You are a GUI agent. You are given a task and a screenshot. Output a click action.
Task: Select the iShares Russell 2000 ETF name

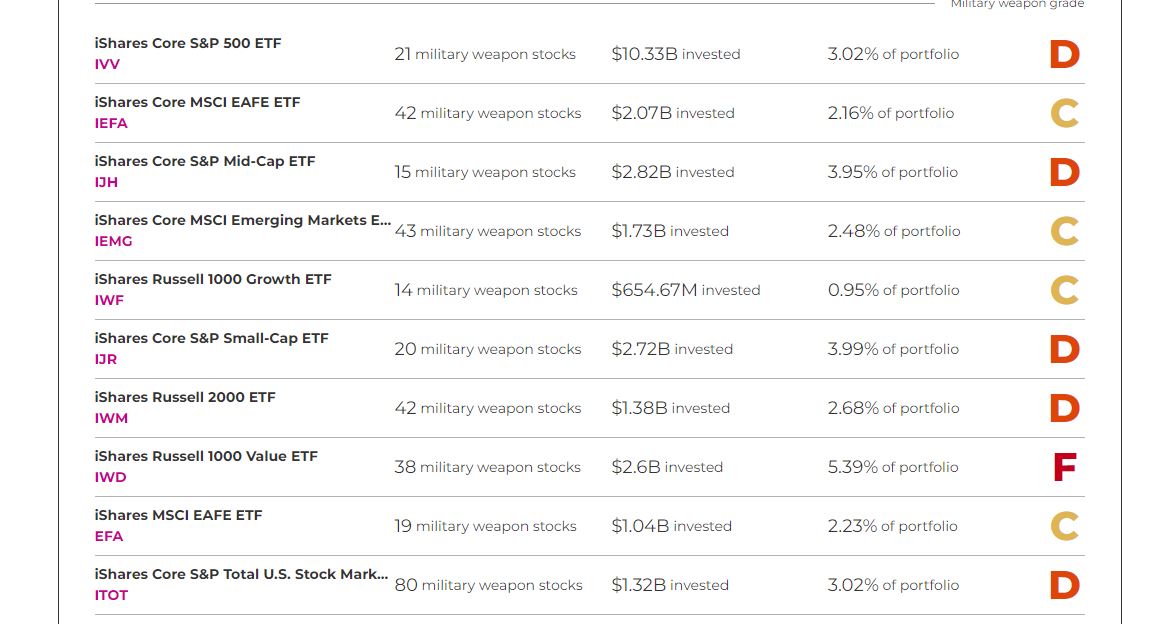(185, 397)
